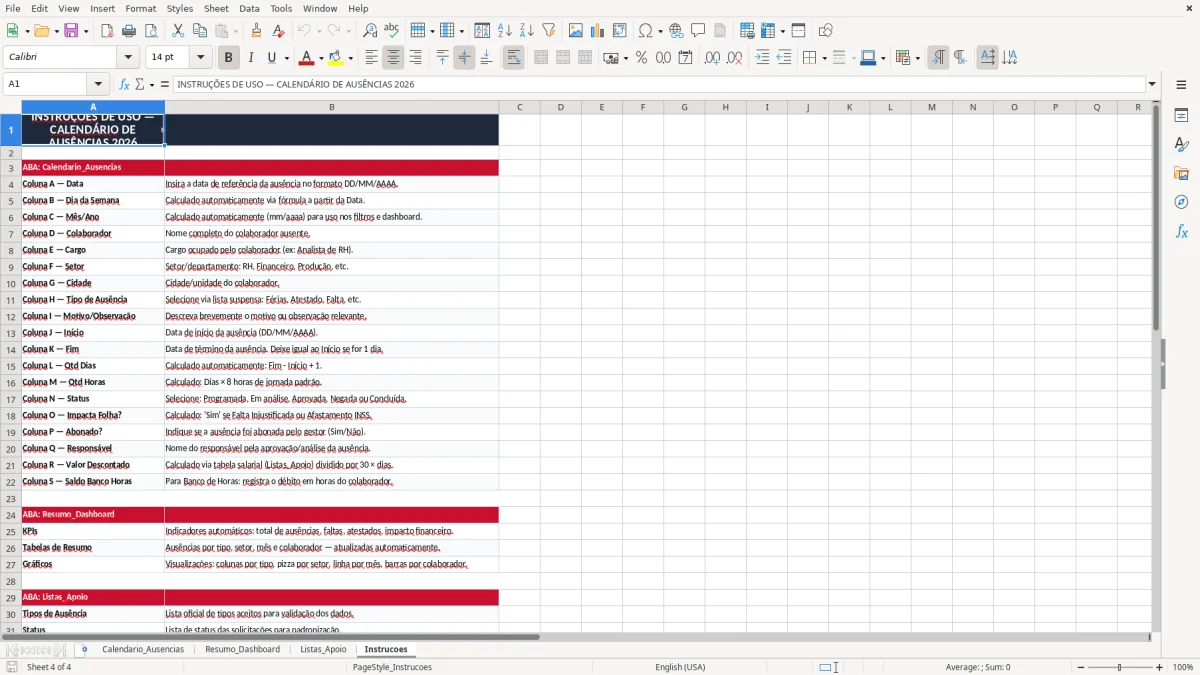Switch to the Listas_Apoio sheet tab
This screenshot has width=1200, height=675.
[324, 649]
